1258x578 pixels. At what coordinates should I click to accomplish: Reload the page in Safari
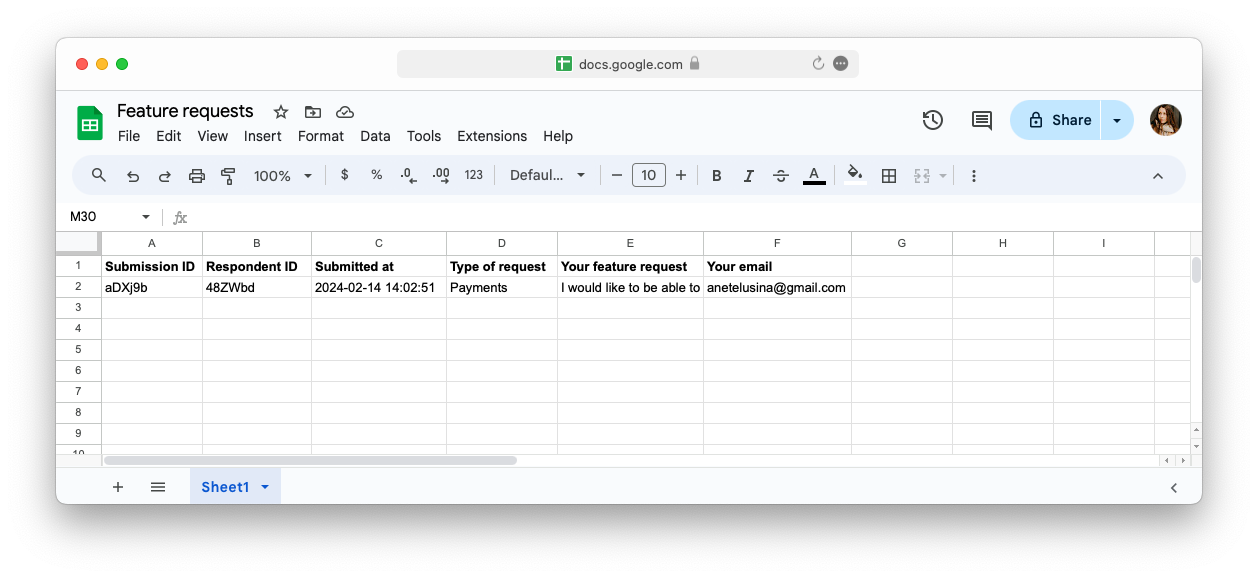[x=818, y=64]
